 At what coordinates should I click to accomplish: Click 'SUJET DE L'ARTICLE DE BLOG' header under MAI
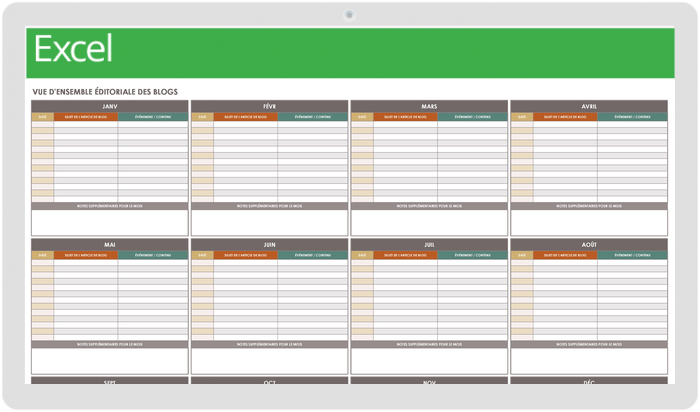pyautogui.click(x=86, y=255)
